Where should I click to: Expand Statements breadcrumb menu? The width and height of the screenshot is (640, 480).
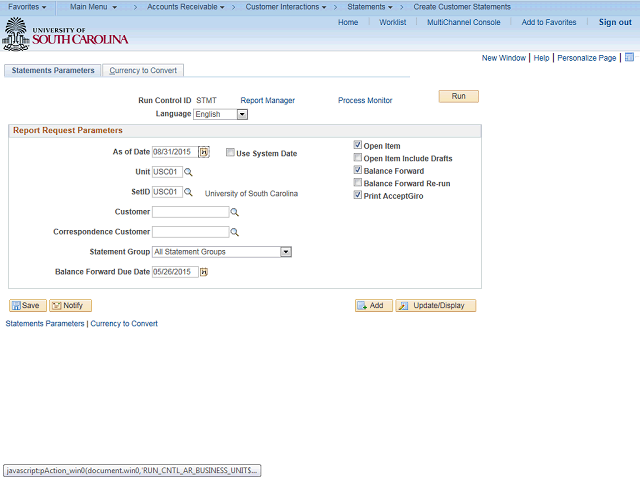(x=370, y=7)
